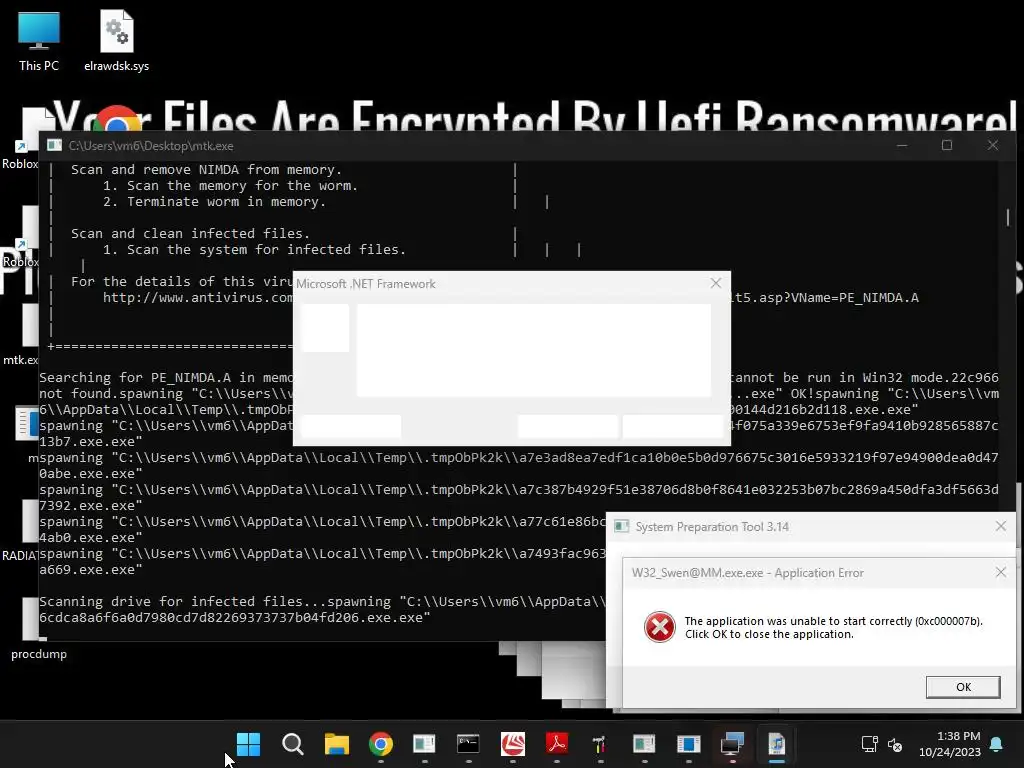
Task: Click the music file taskbar icon
Action: coord(776,744)
